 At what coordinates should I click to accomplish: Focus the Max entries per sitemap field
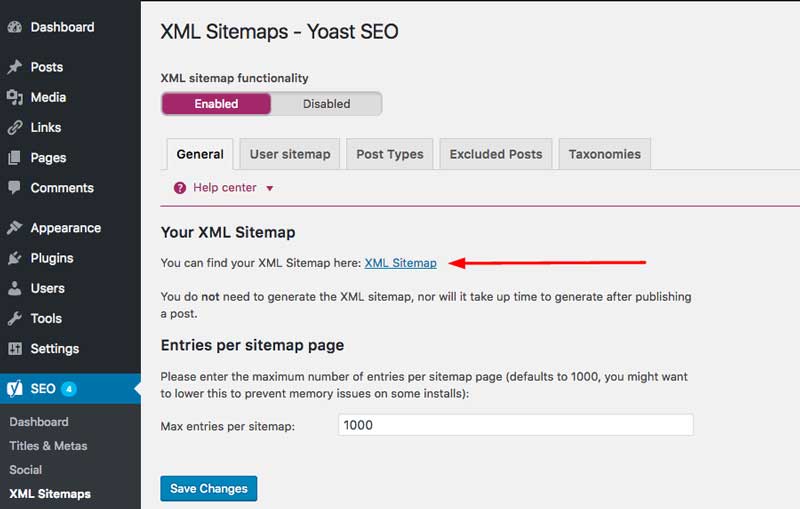tap(515, 425)
